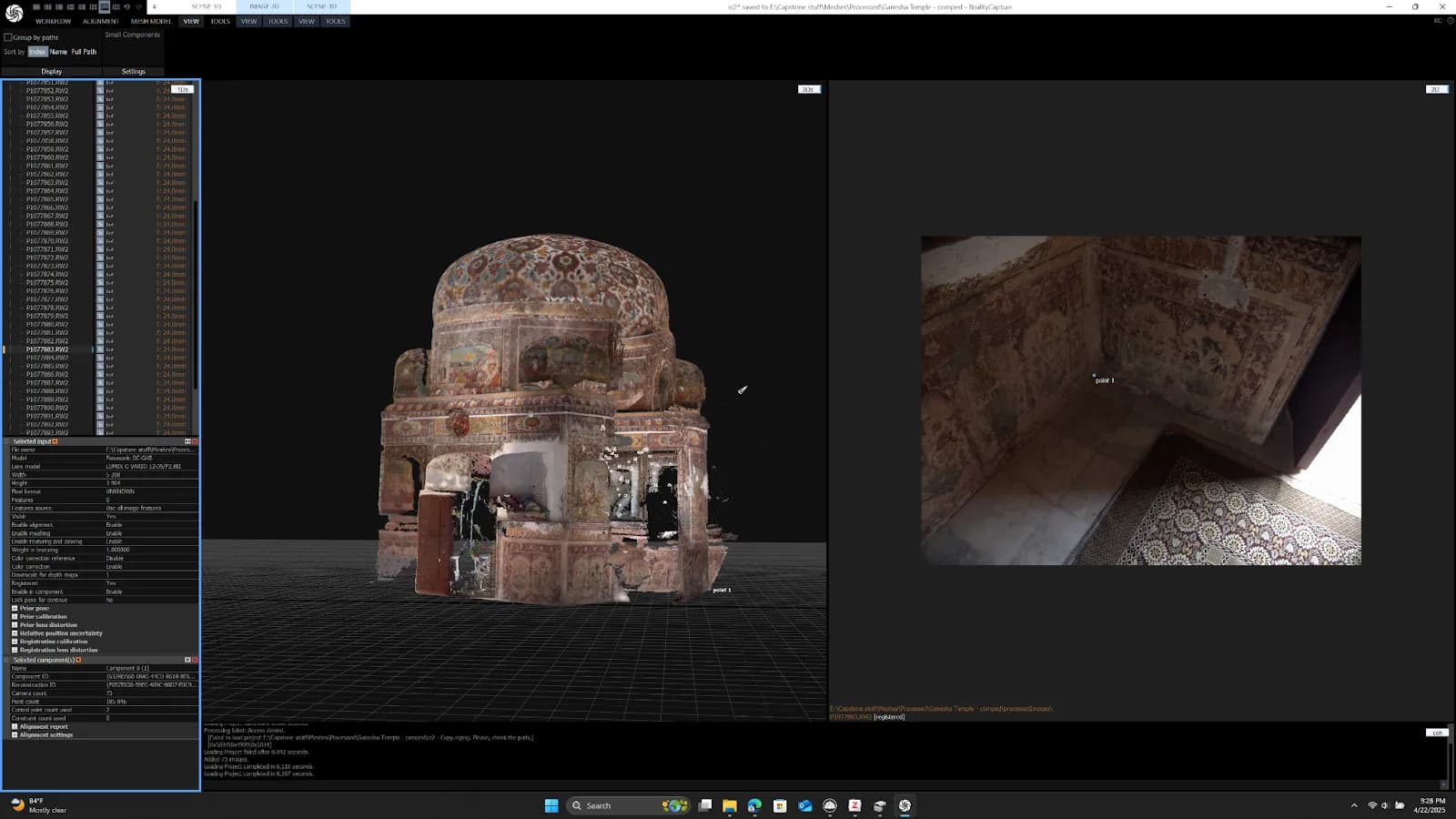Open File Explorer from the taskbar
This screenshot has width=1456, height=819.
pyautogui.click(x=729, y=805)
